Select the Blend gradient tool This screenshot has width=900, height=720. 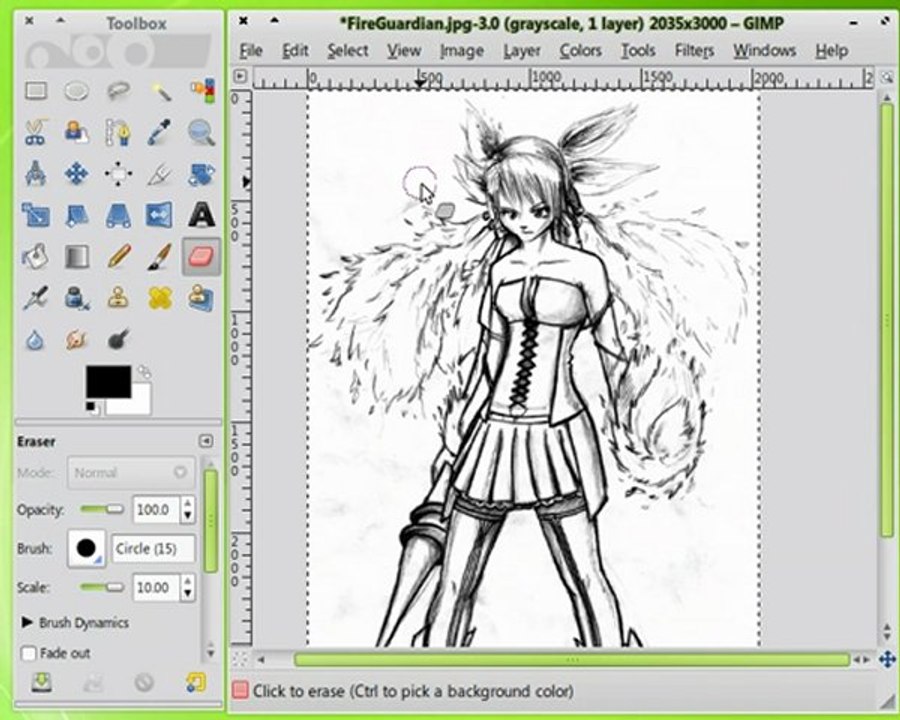click(76, 257)
